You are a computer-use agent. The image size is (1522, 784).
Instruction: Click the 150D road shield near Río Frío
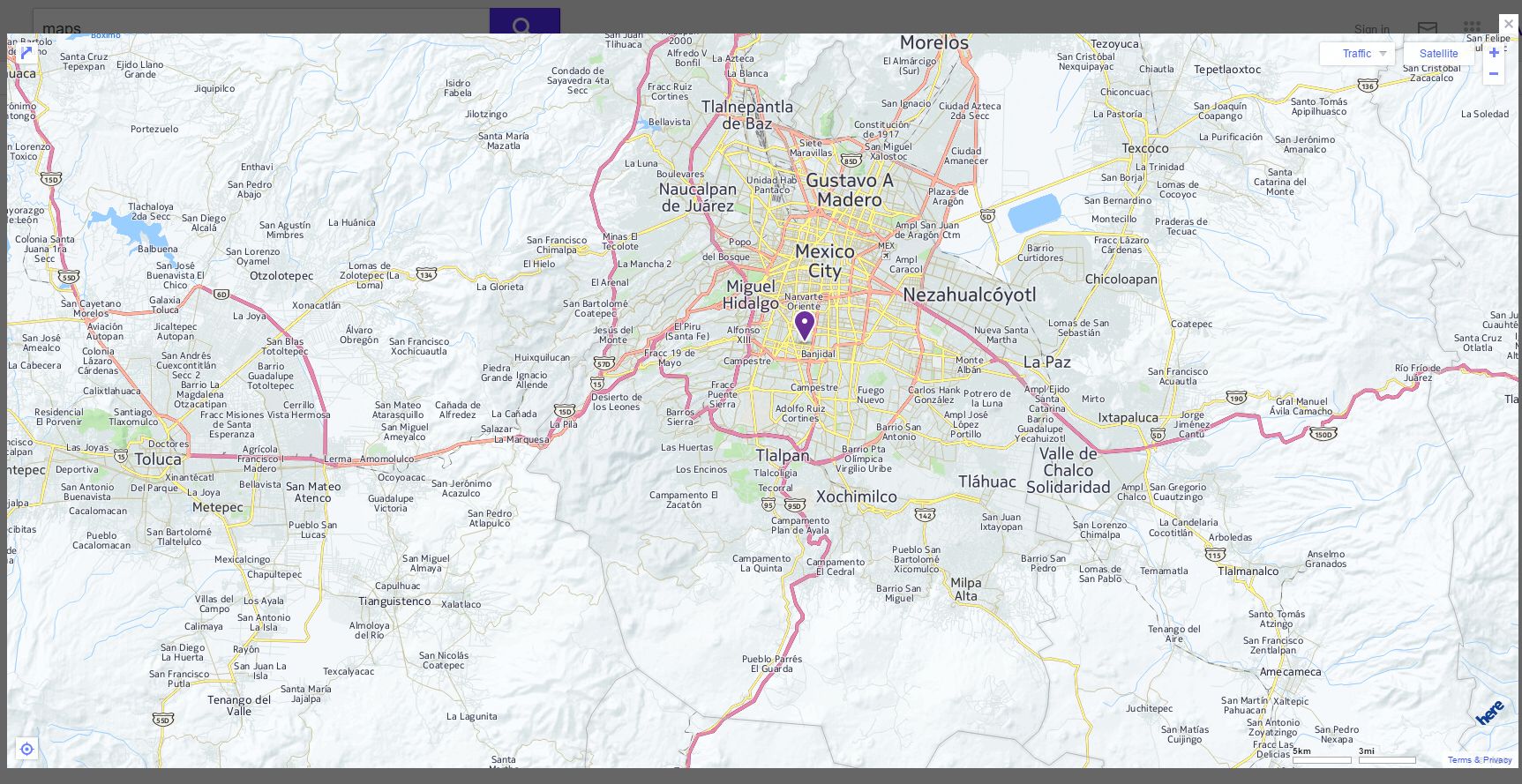1323,433
